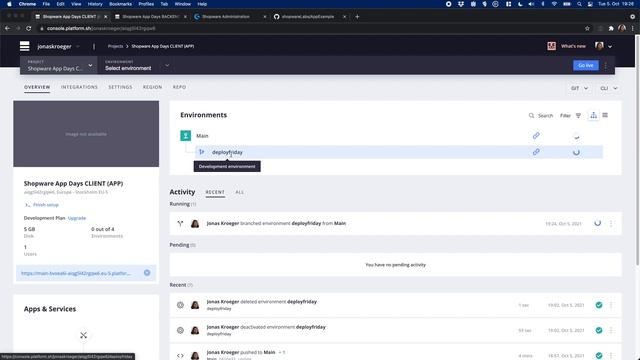Expand the Project selector dropdown
This screenshot has width=640, height=360.
[x=60, y=65]
